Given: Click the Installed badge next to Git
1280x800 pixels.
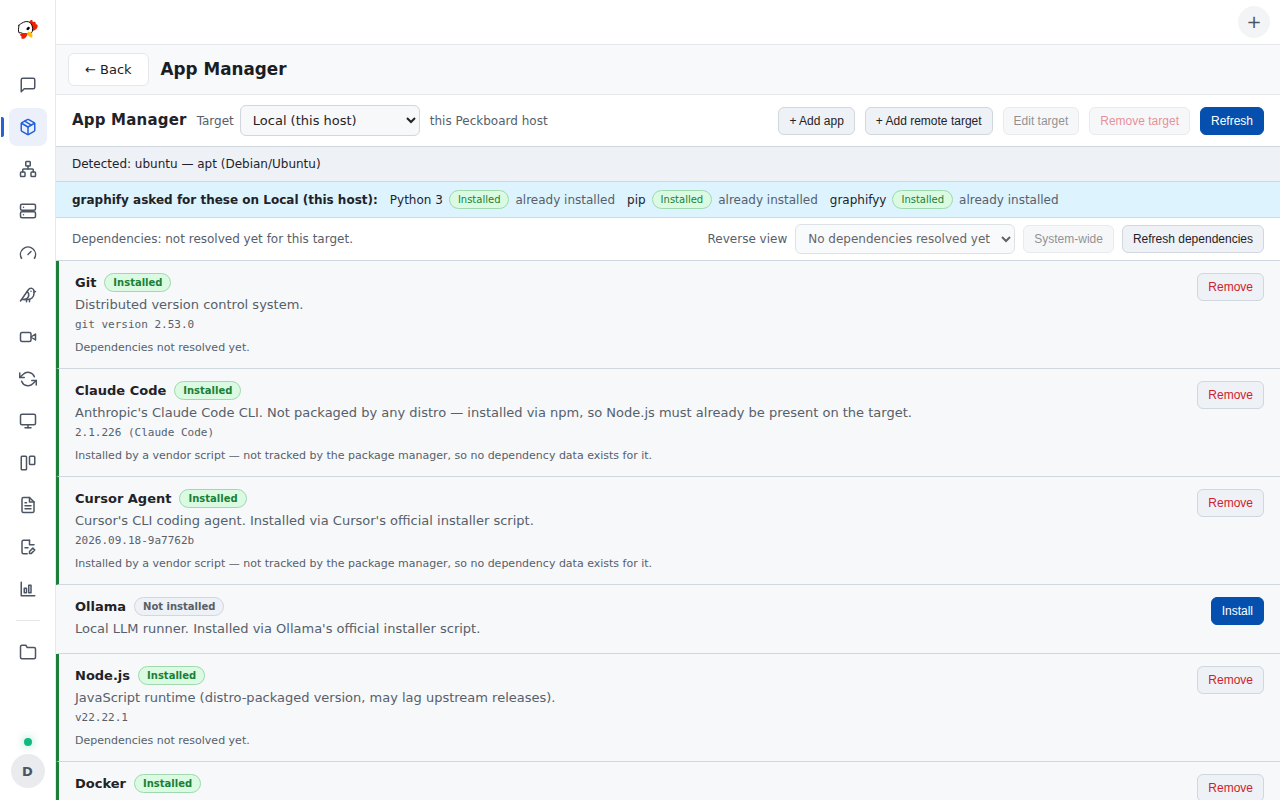Looking at the screenshot, I should point(138,283).
